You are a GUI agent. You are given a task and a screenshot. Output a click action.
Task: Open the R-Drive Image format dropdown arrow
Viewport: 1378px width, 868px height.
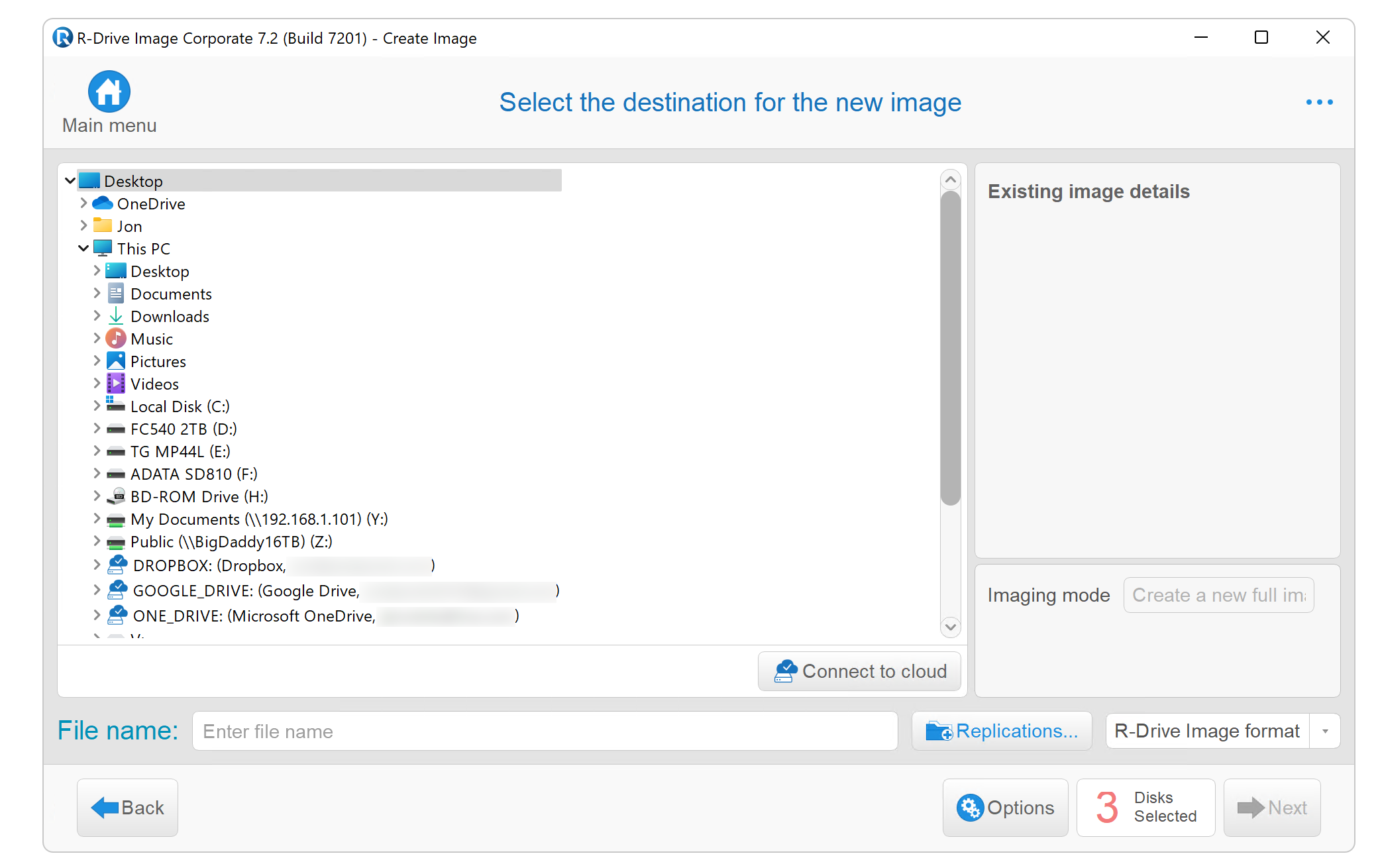pos(1325,731)
